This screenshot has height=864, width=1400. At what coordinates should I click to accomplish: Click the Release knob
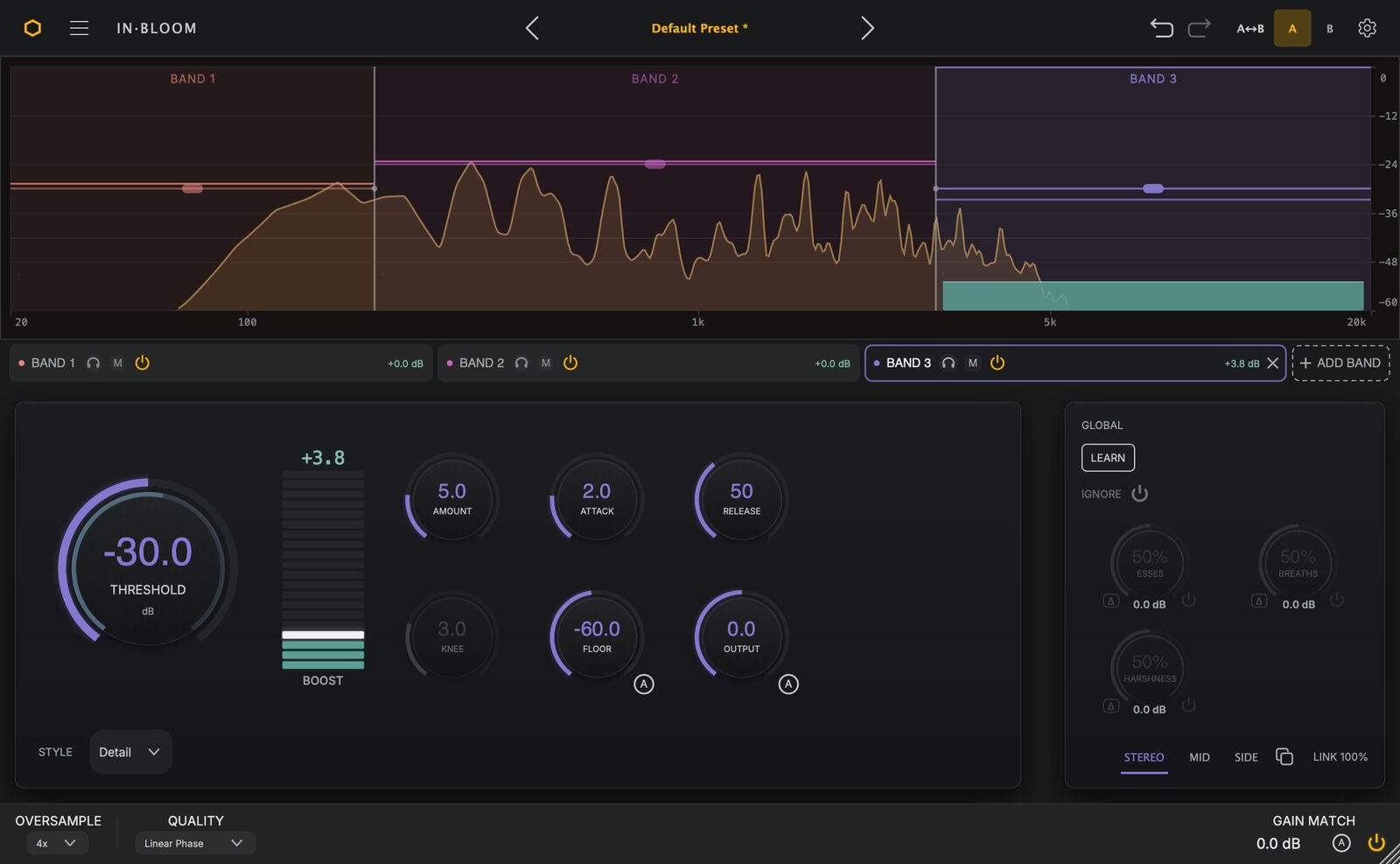point(741,499)
